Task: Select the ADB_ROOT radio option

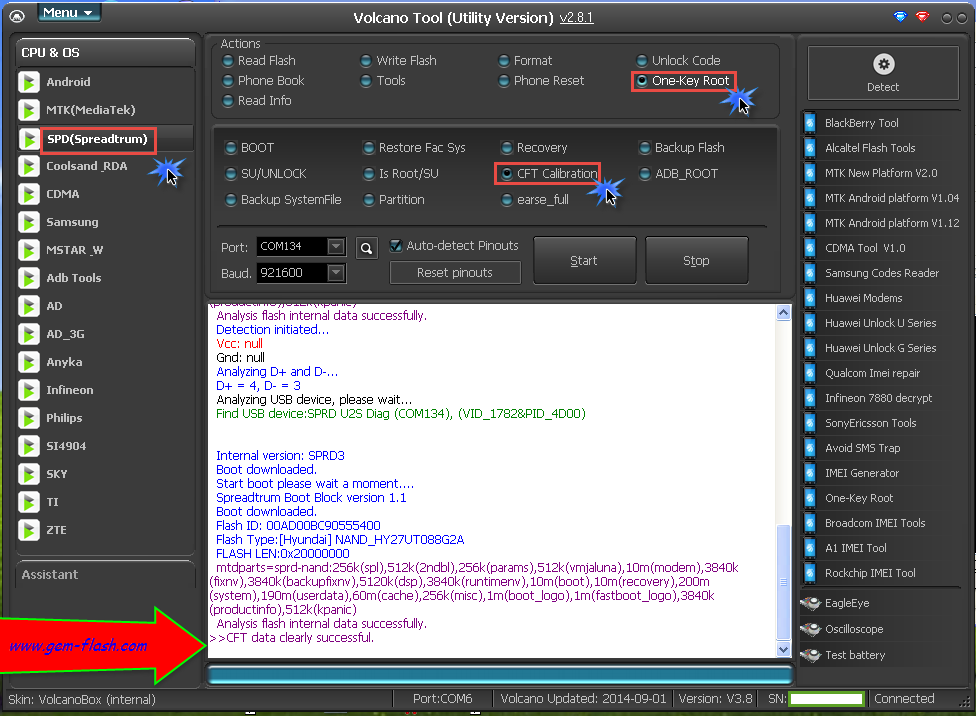Action: click(x=645, y=174)
